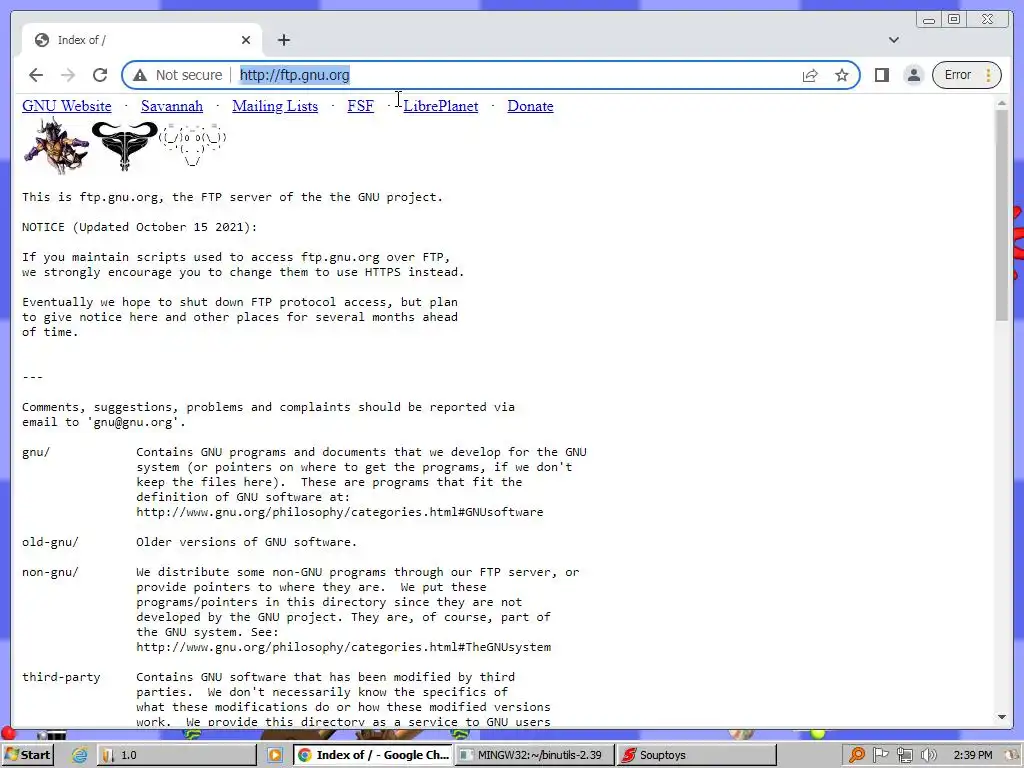Open the FSF link
1024x768 pixels.
(x=360, y=106)
